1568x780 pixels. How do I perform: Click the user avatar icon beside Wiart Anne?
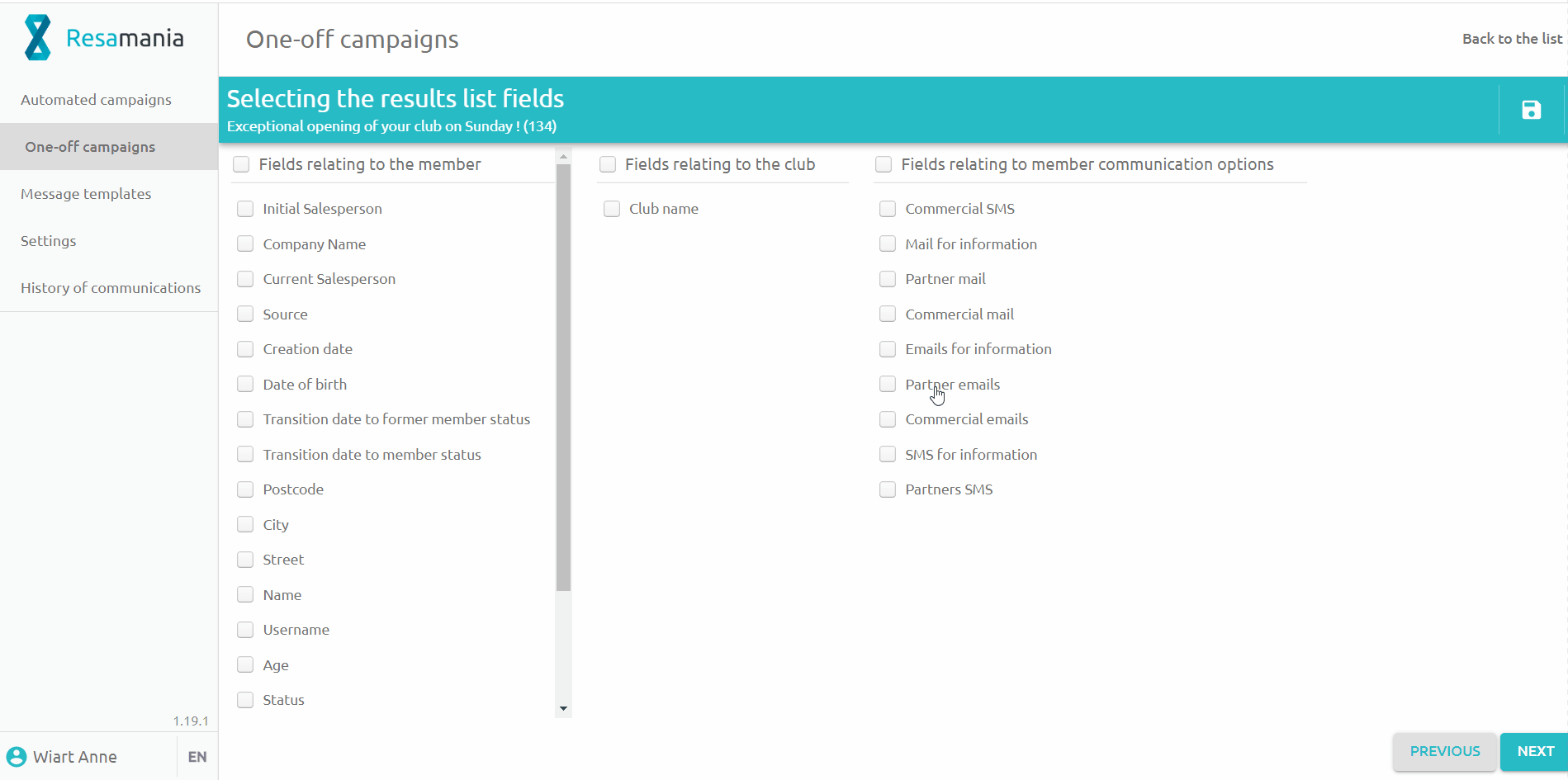[17, 757]
